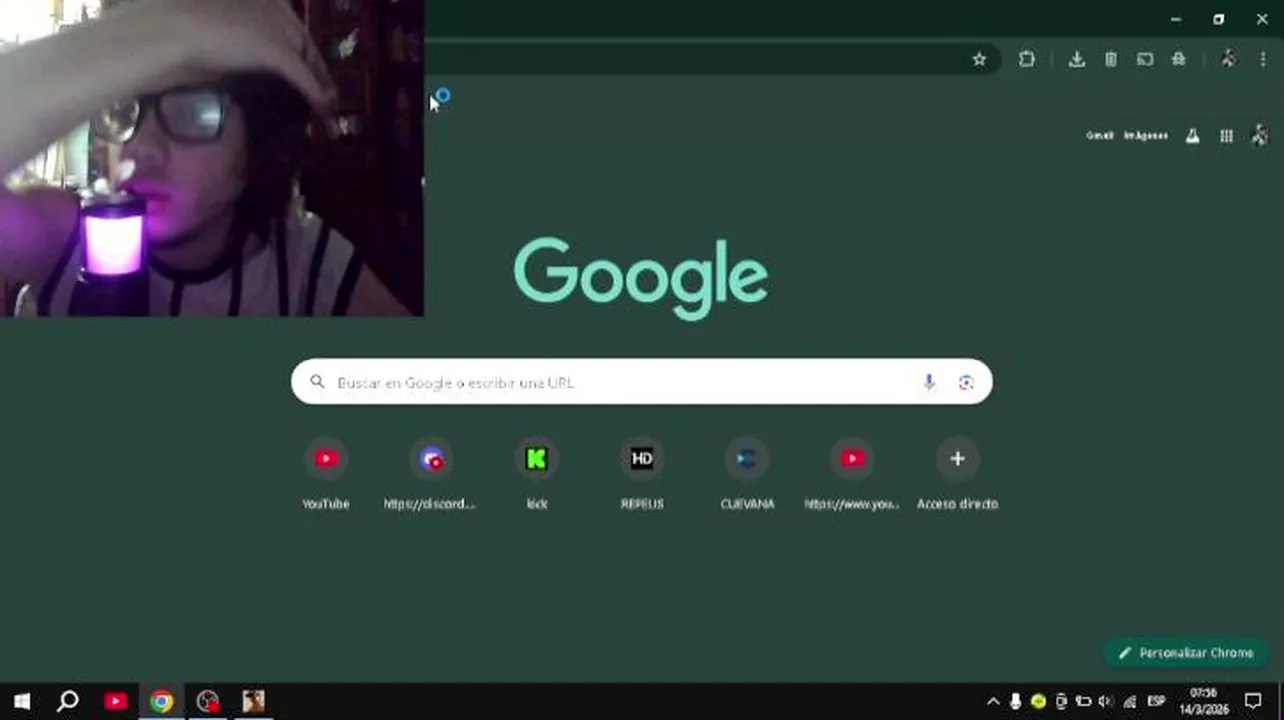Viewport: 1284px width, 720px height.
Task: Click the magnifier icon in search box
Action: 317,382
